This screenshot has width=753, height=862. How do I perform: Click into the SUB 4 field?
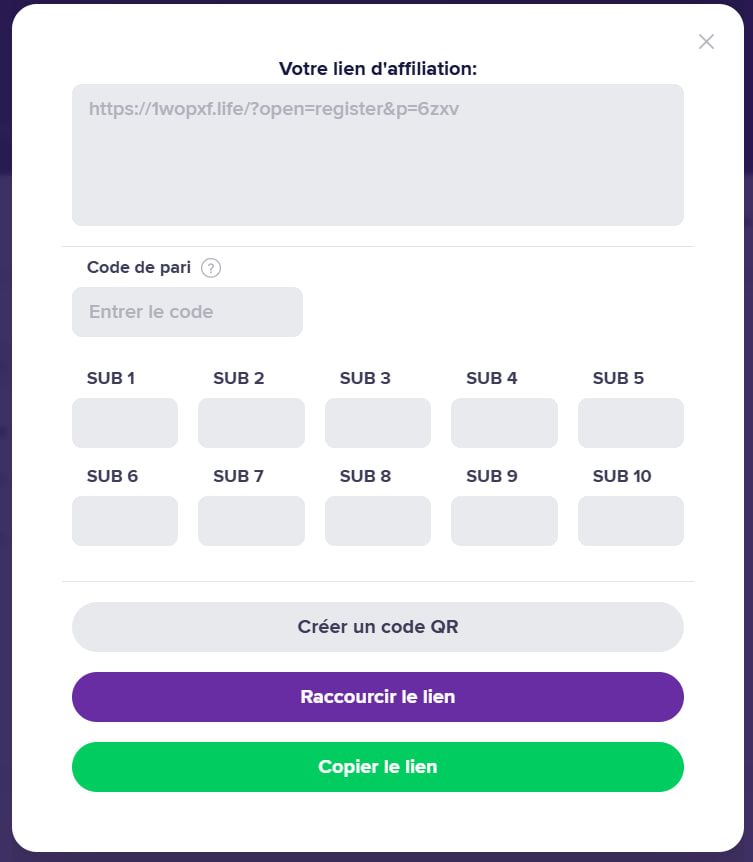504,423
